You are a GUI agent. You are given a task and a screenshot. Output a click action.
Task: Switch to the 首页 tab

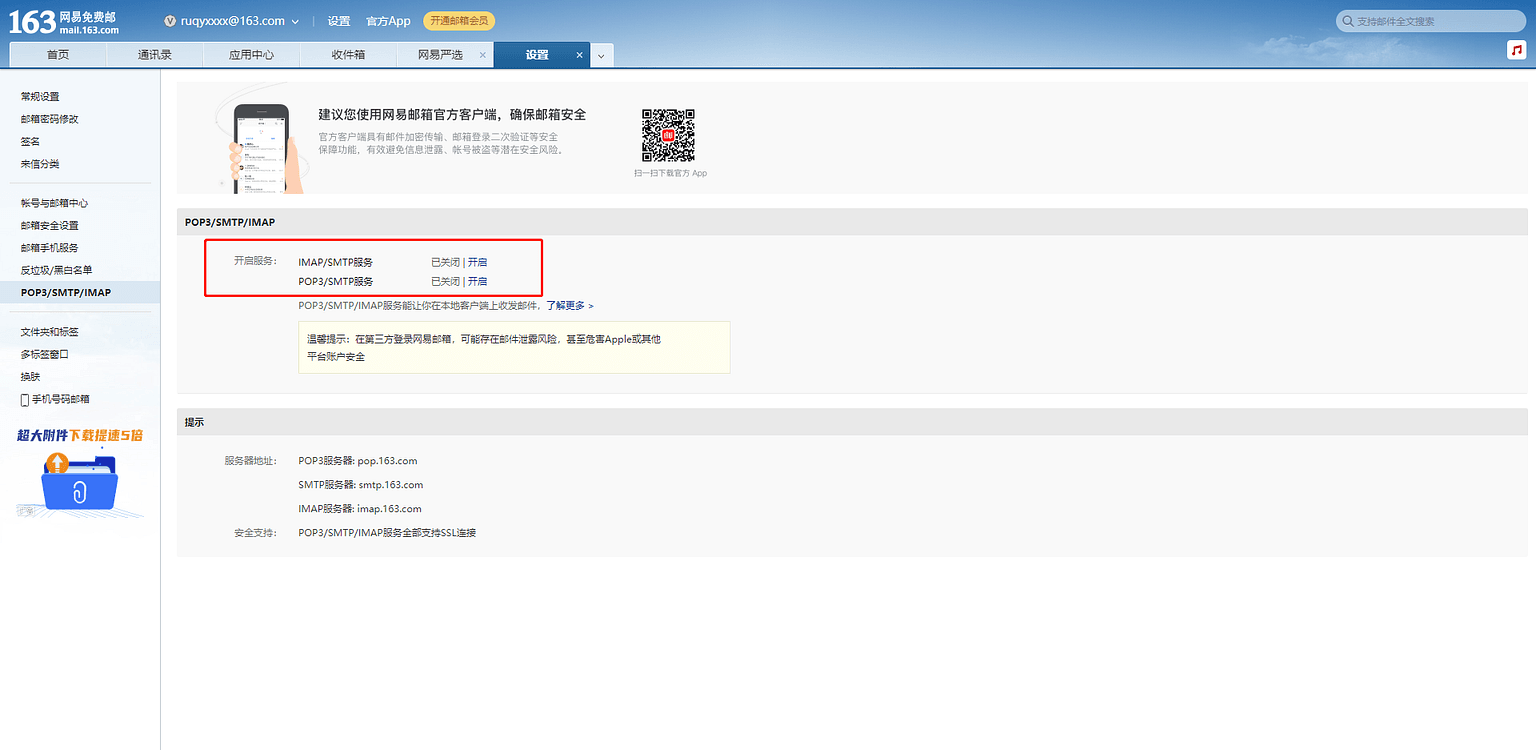[x=58, y=55]
